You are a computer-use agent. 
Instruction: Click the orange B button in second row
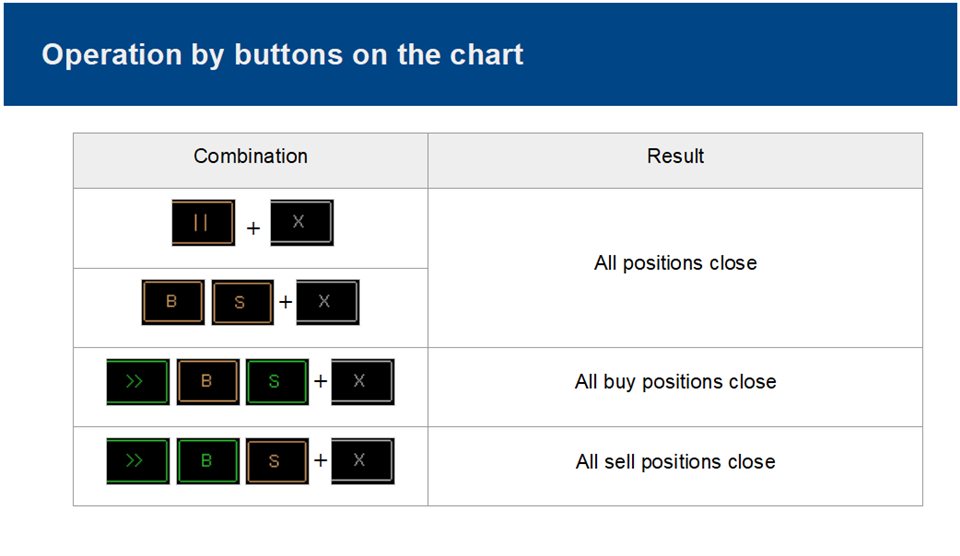[x=173, y=302]
